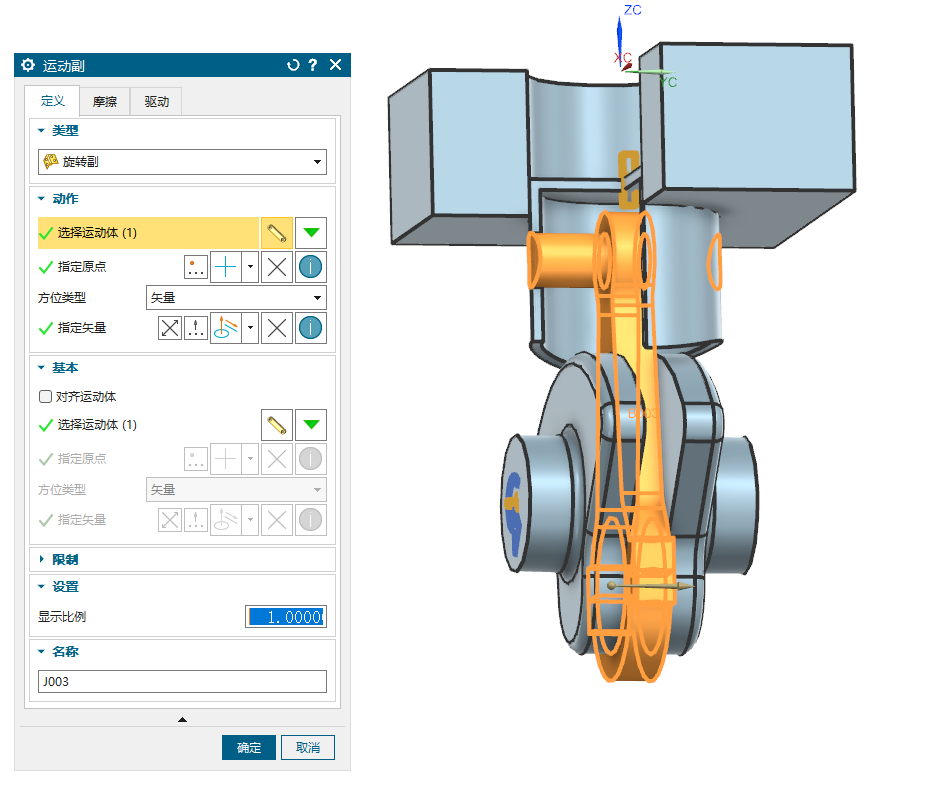Viewport: 949px width, 803px height.
Task: Switch to the 驱动 tab
Action: point(156,102)
